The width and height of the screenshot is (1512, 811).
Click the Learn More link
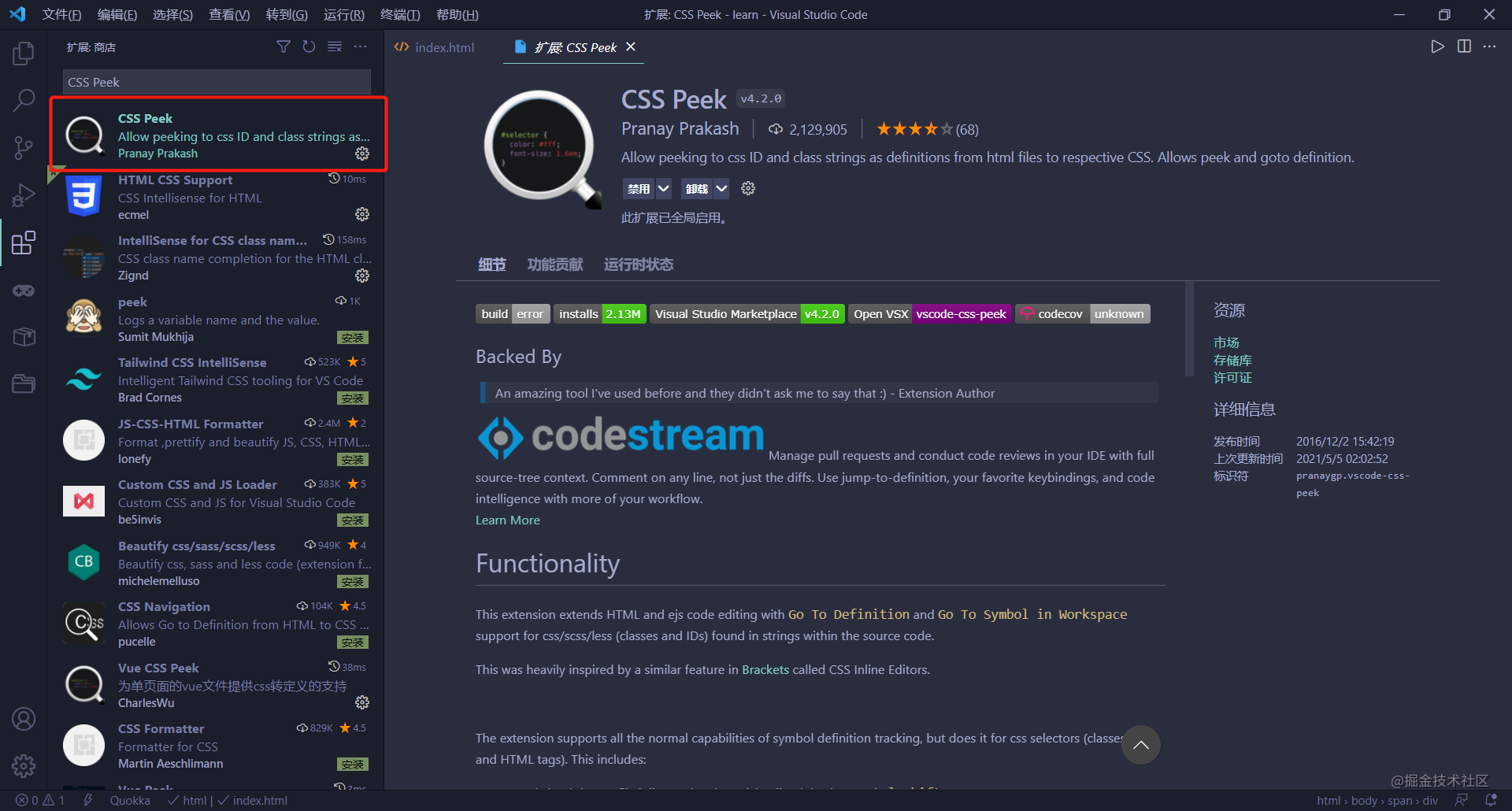pyautogui.click(x=508, y=520)
